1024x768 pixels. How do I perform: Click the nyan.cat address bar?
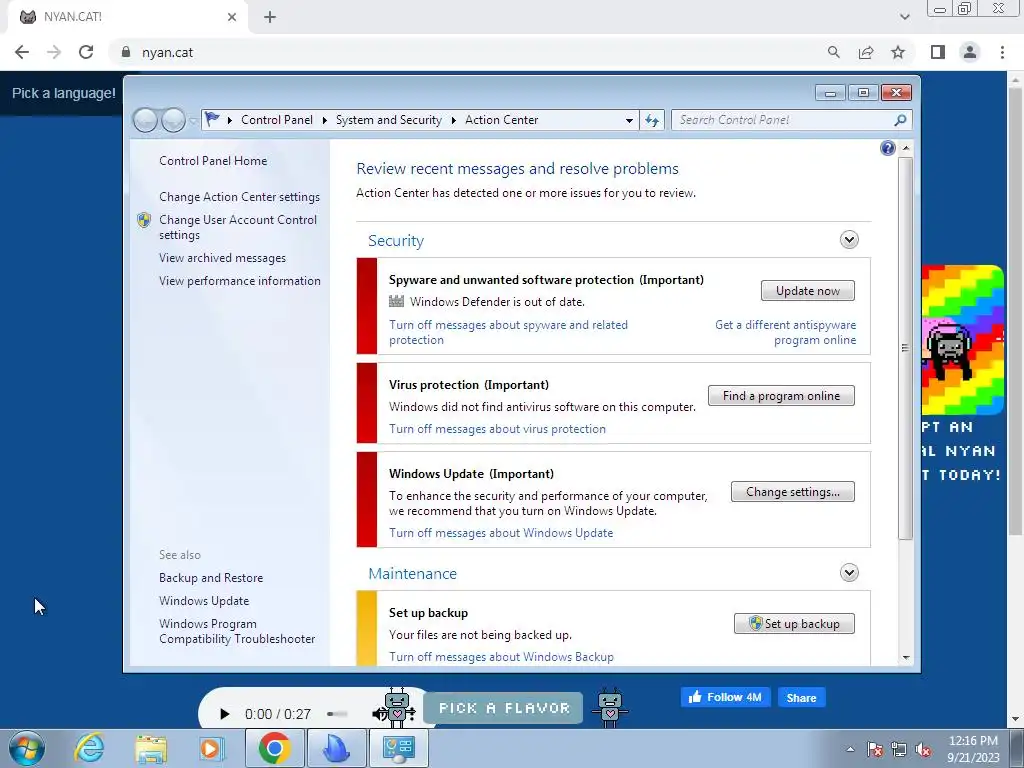click(470, 52)
